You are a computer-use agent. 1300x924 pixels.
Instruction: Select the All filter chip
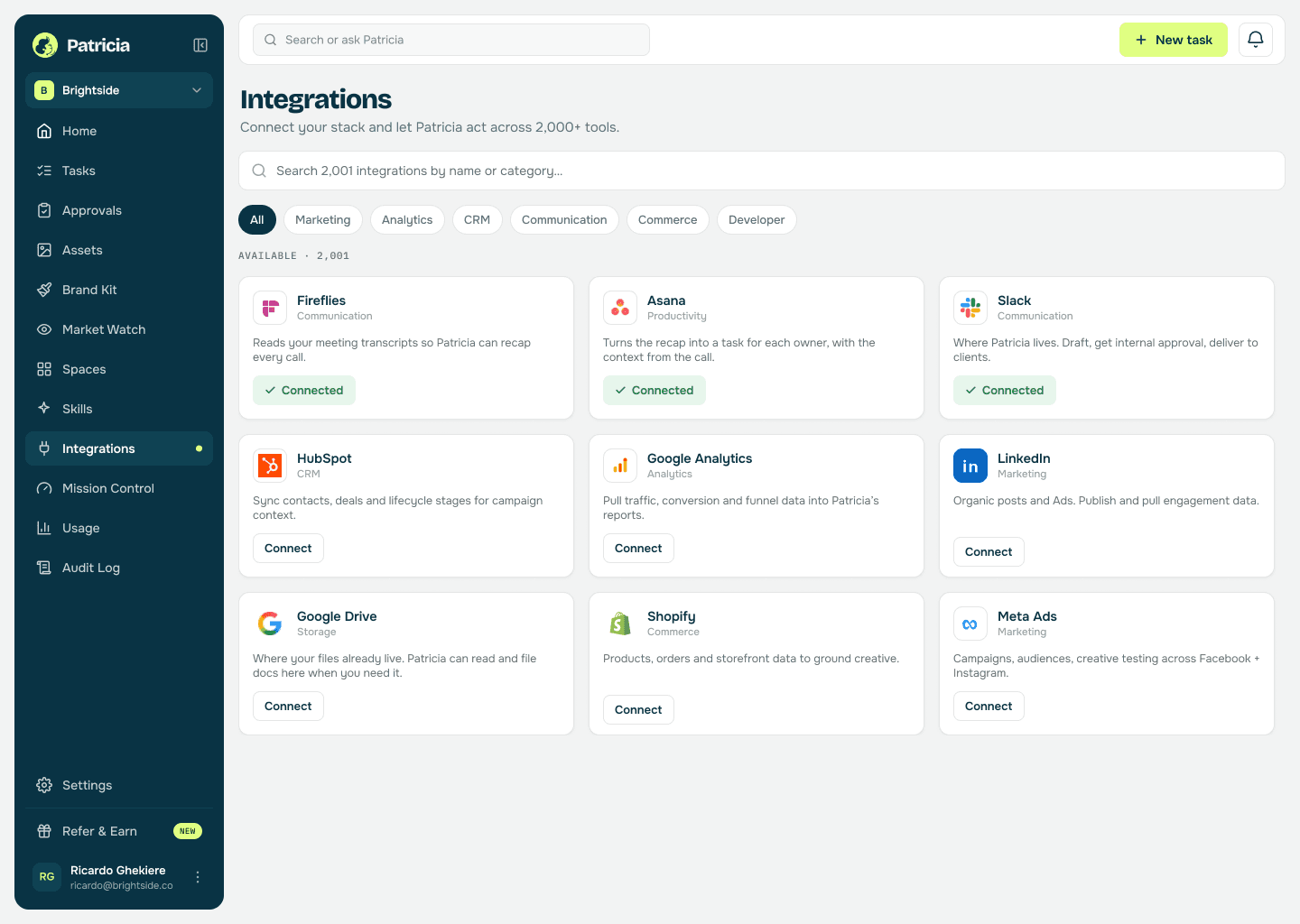(257, 220)
